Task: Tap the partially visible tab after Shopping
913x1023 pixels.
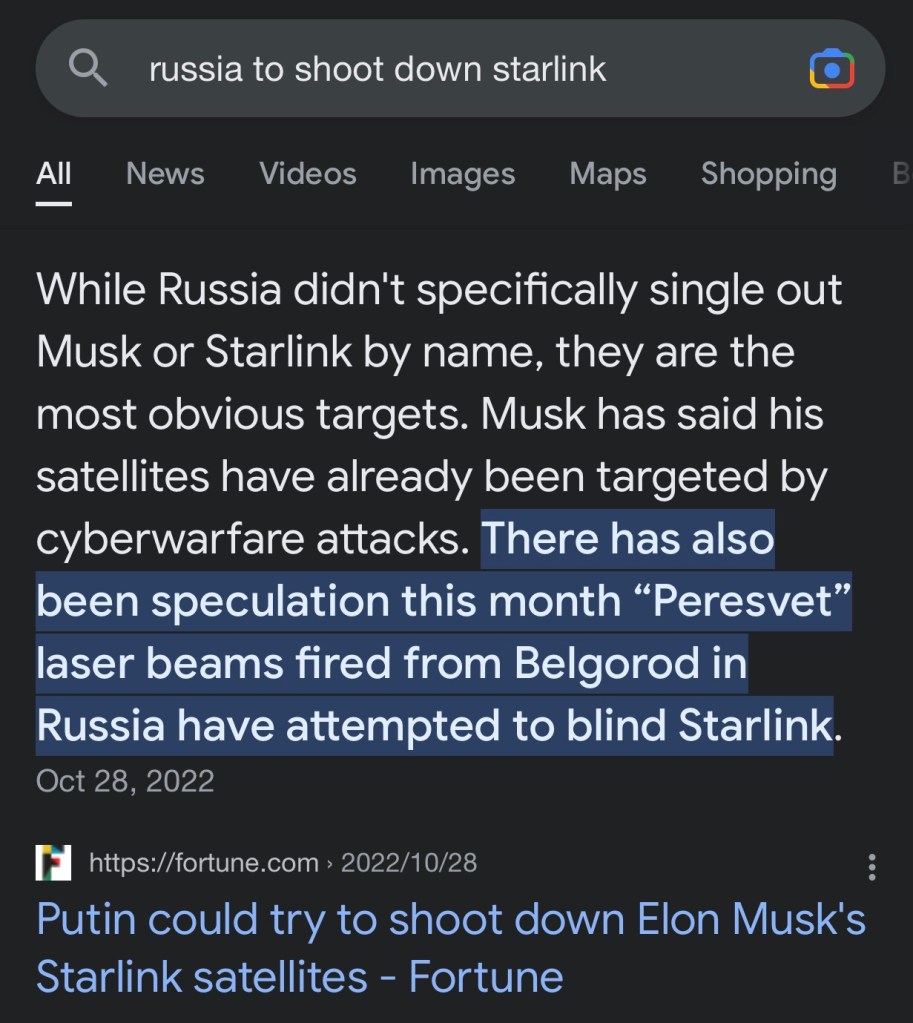Action: coord(901,174)
